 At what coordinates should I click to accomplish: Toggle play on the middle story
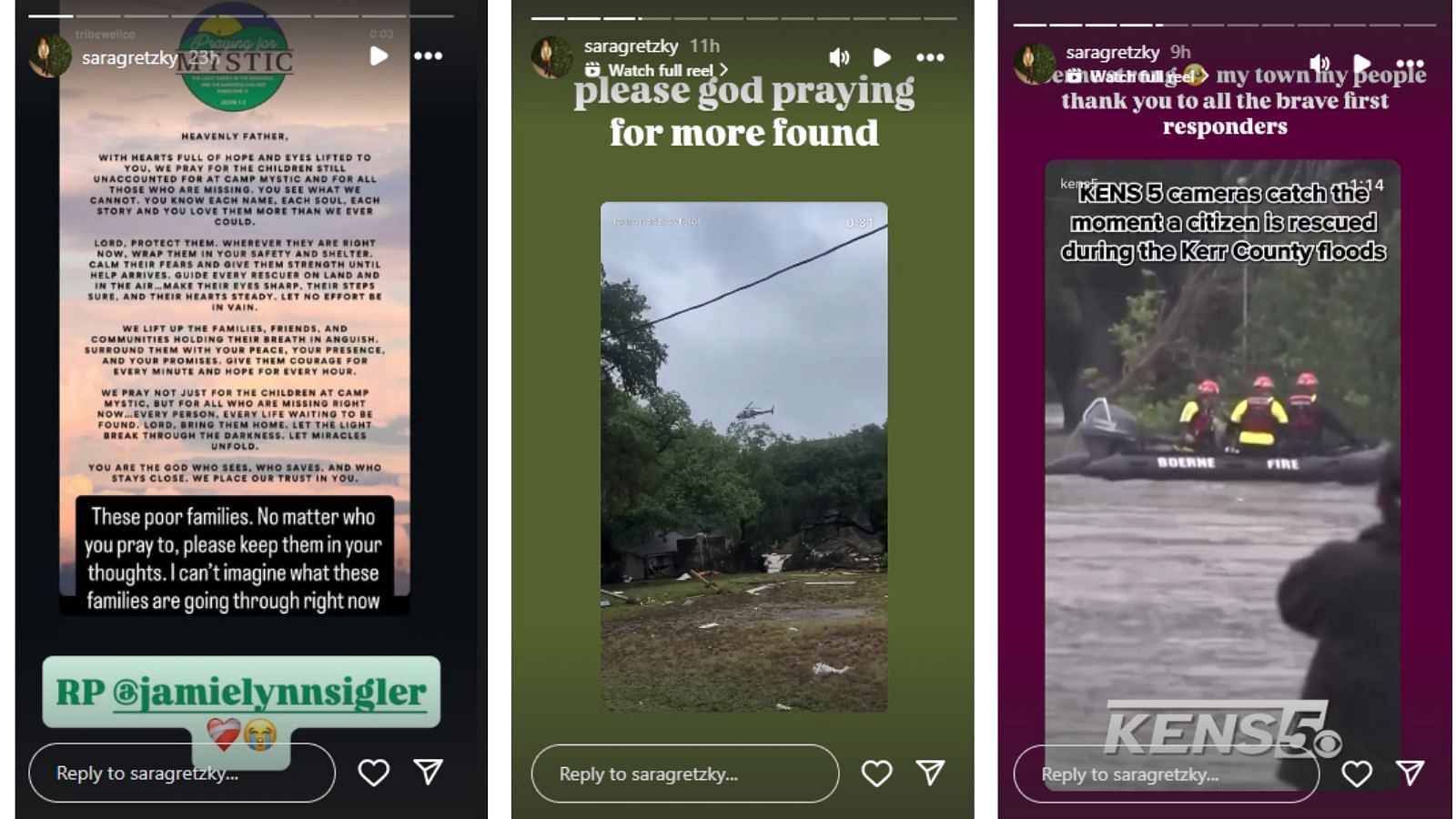click(x=881, y=57)
